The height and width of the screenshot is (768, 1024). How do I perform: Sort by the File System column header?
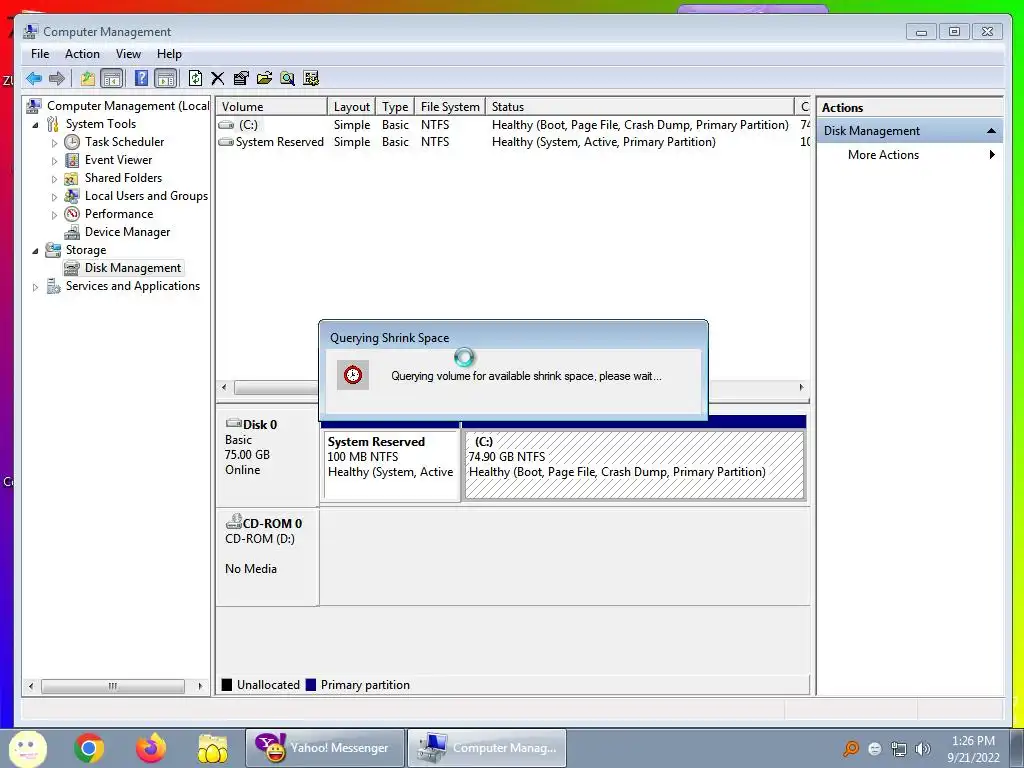pos(450,106)
